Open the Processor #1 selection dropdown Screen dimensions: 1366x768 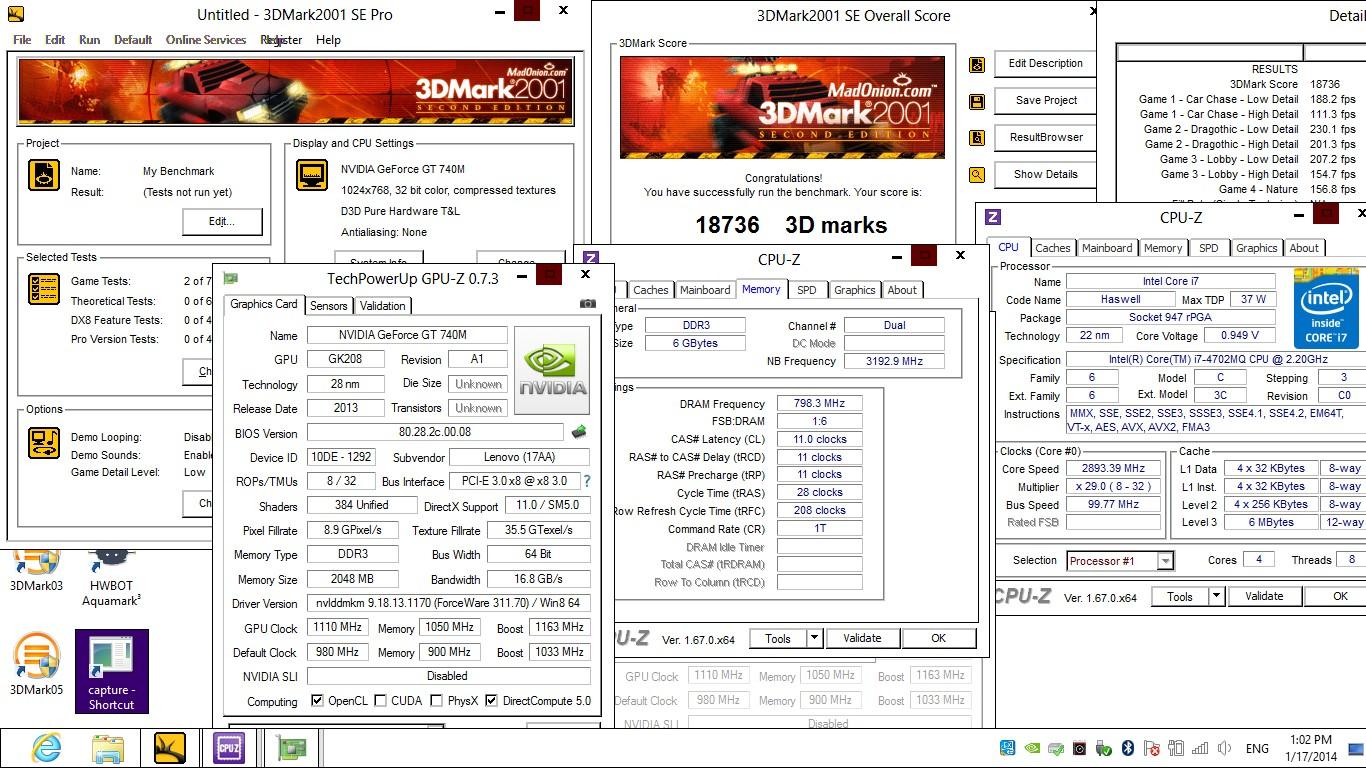click(1165, 561)
